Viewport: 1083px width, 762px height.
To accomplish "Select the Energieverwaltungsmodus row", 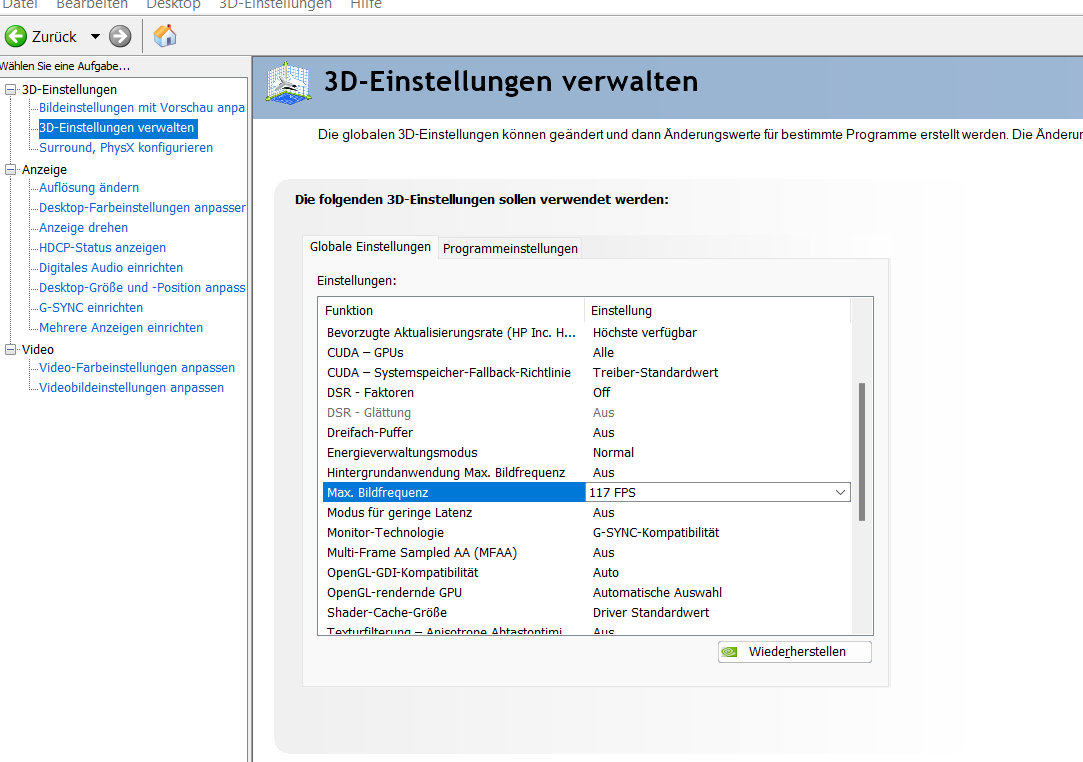I will coord(586,453).
